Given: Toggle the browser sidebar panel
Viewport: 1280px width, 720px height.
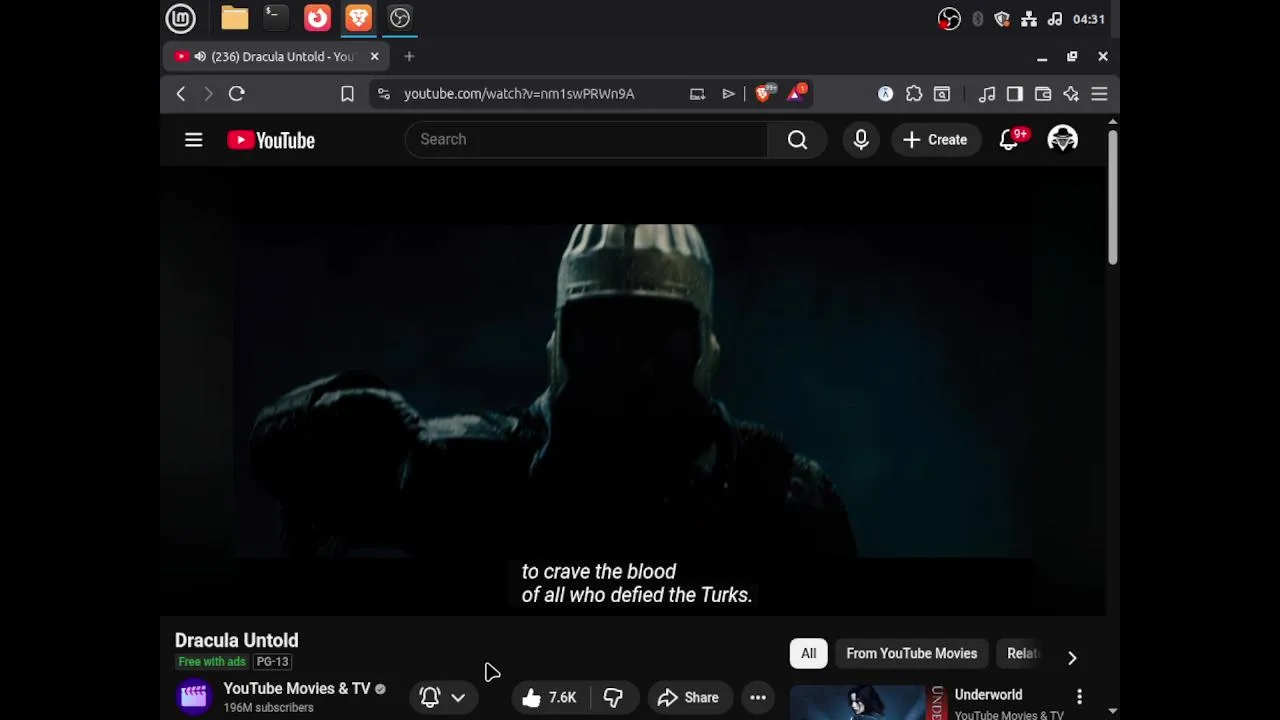Looking at the screenshot, I should pyautogui.click(x=1015, y=94).
